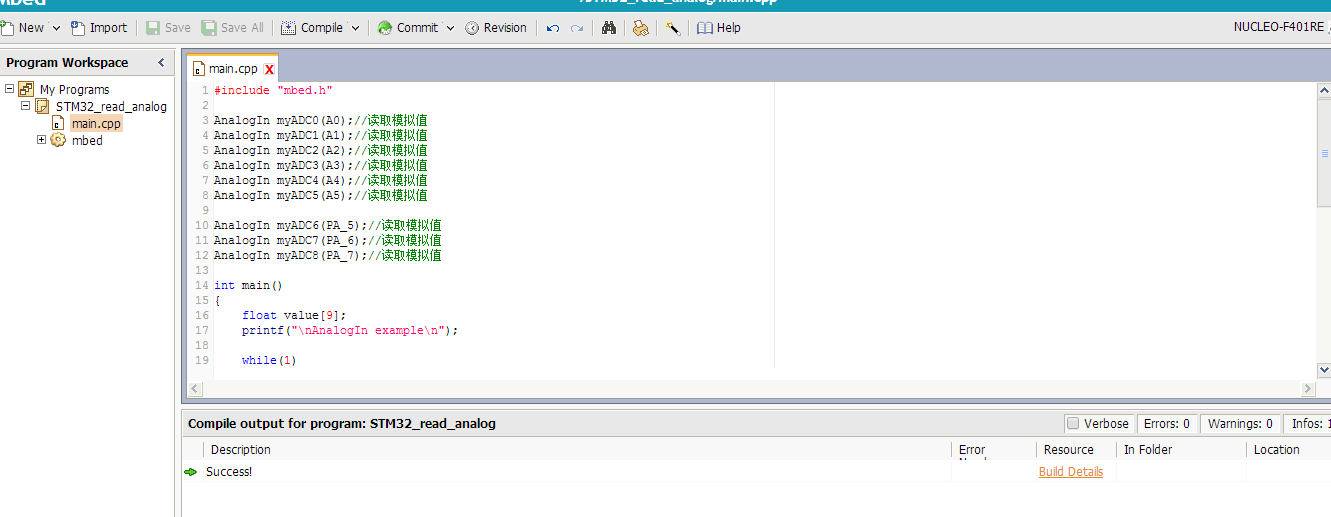The image size is (1331, 517).
Task: Click the undo arrow icon
Action: click(x=553, y=28)
